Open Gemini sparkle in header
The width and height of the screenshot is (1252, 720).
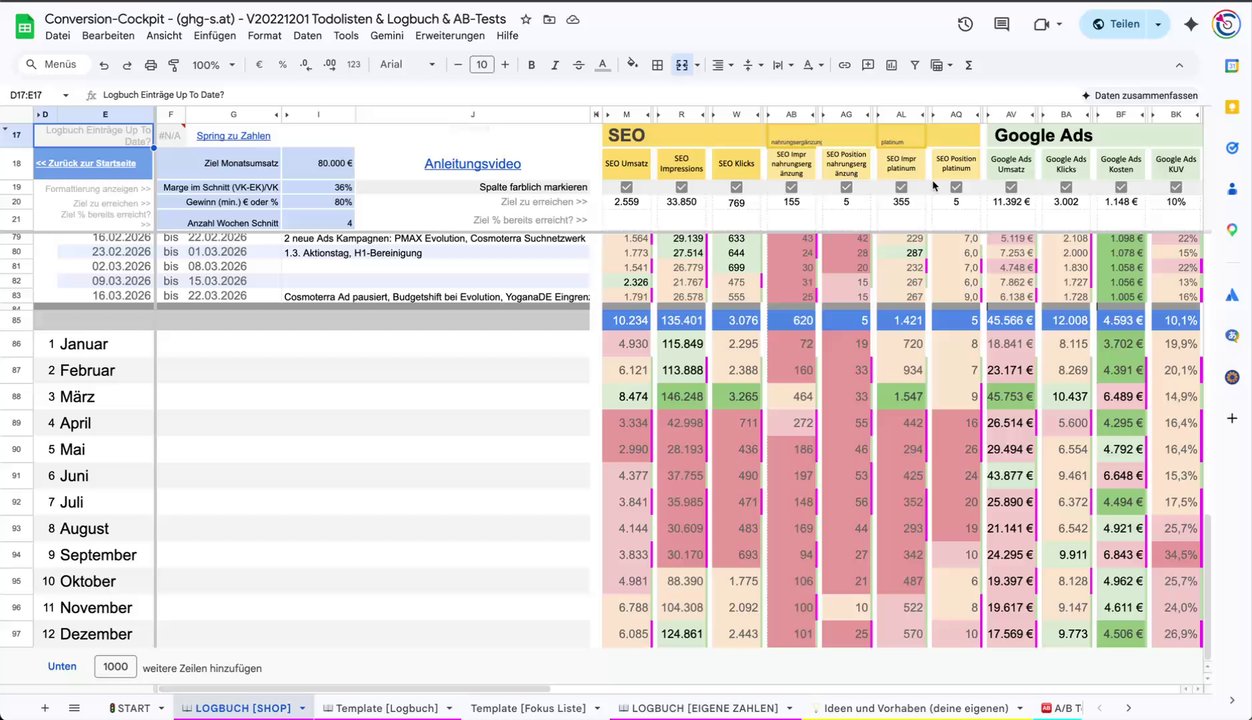(x=1190, y=24)
